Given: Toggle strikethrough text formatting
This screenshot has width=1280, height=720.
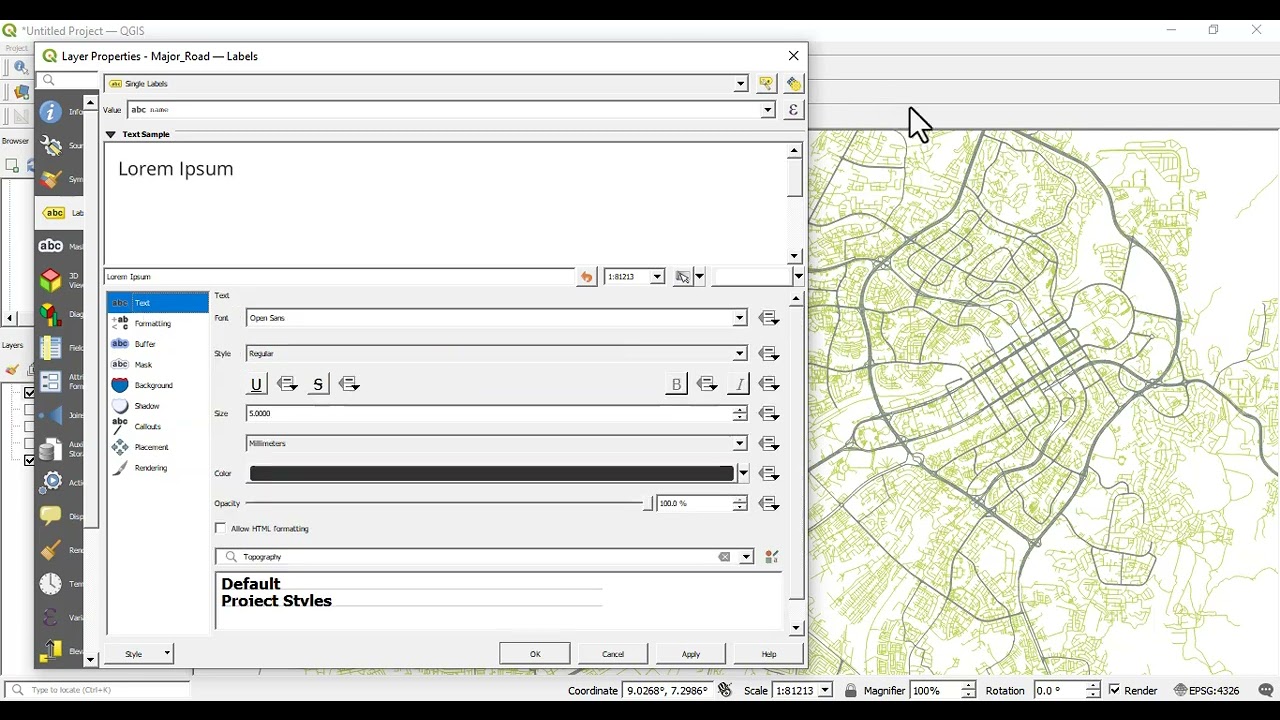Looking at the screenshot, I should (318, 384).
